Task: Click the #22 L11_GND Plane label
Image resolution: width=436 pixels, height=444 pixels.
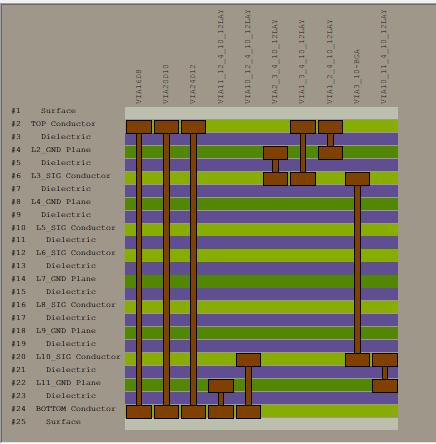Action: click(56, 383)
